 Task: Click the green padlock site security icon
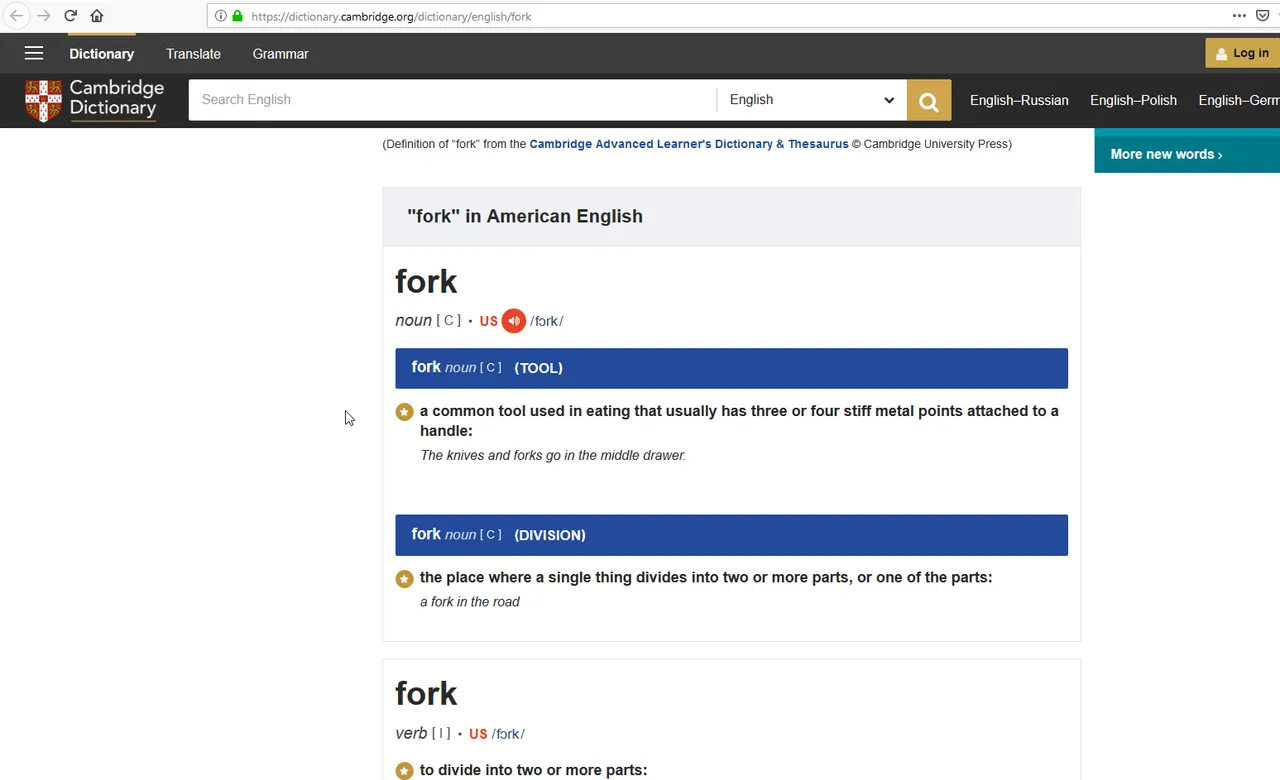(237, 16)
